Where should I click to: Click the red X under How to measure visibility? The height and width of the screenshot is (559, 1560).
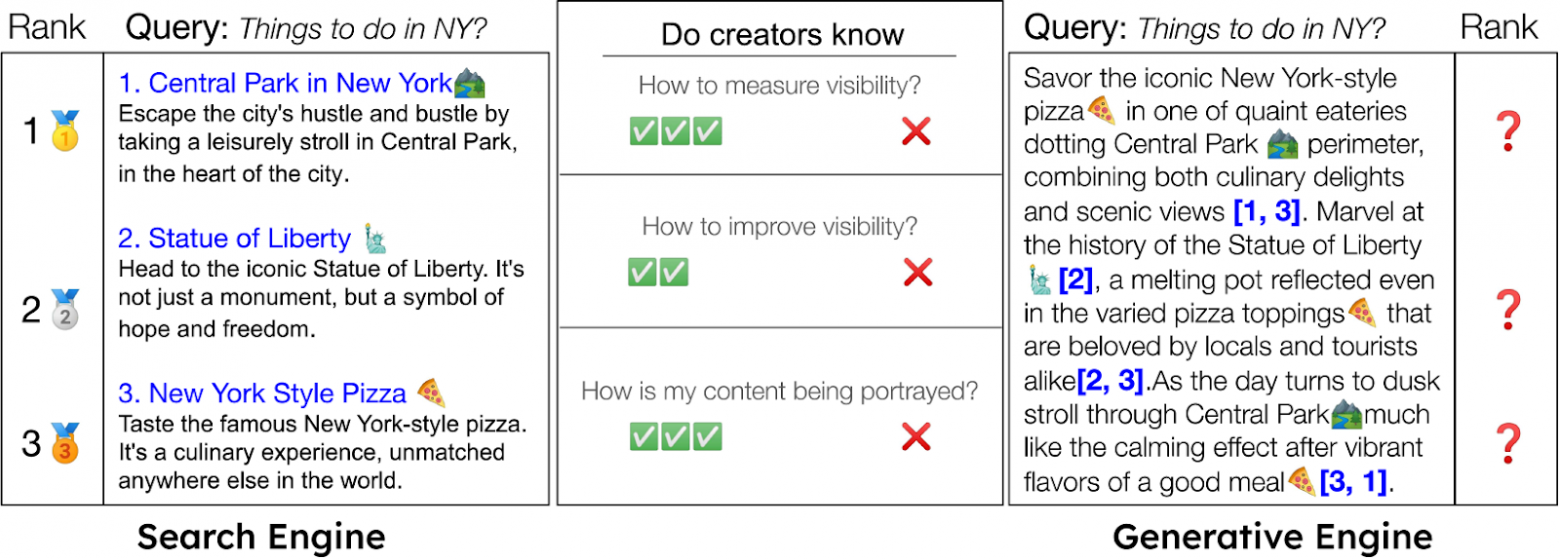pyautogui.click(x=916, y=131)
